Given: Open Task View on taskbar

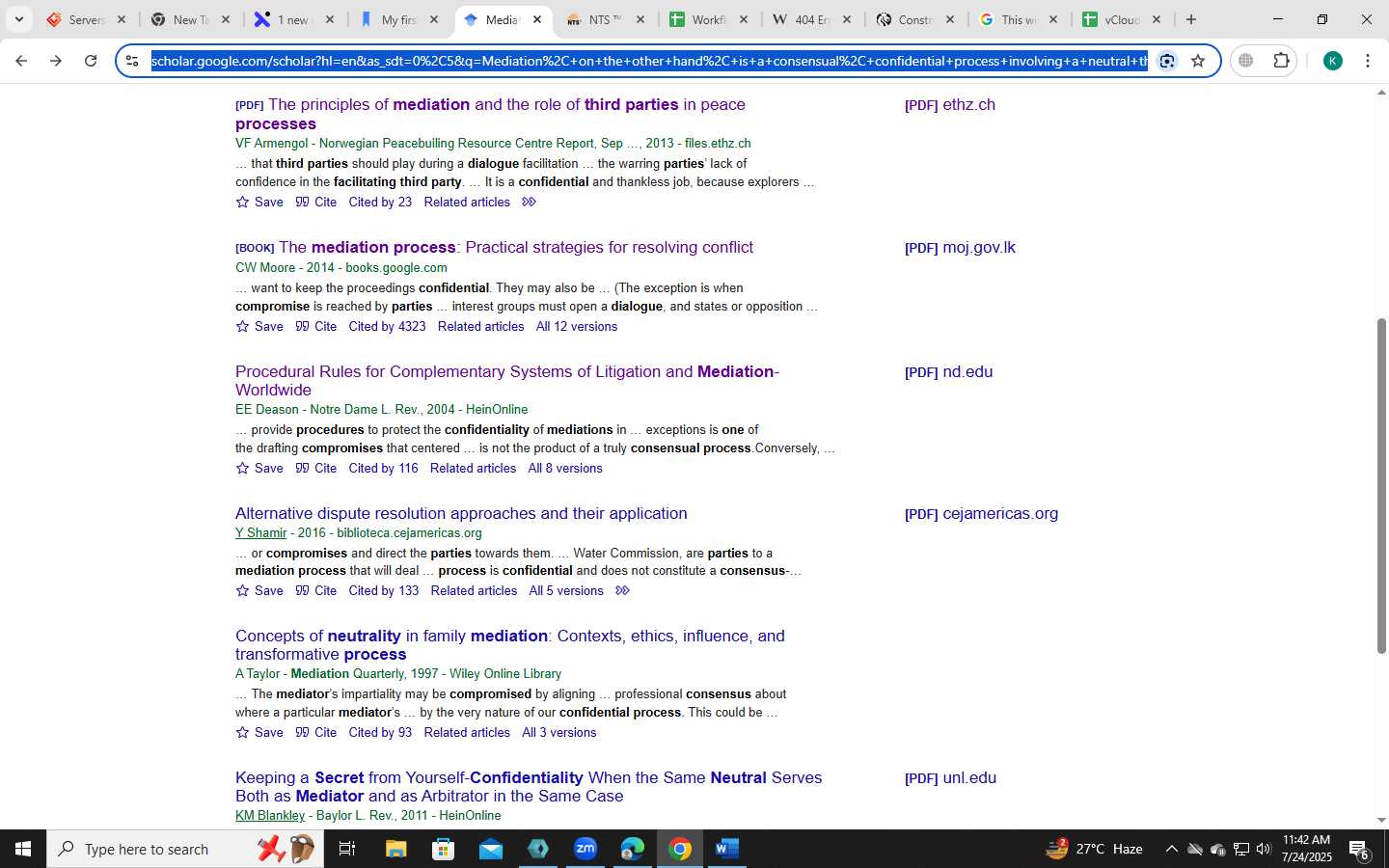Looking at the screenshot, I should coord(347,849).
